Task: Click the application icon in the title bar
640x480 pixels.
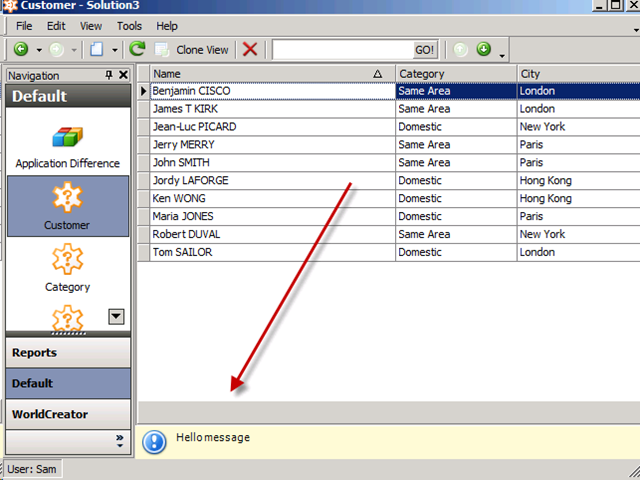Action: coord(10,6)
